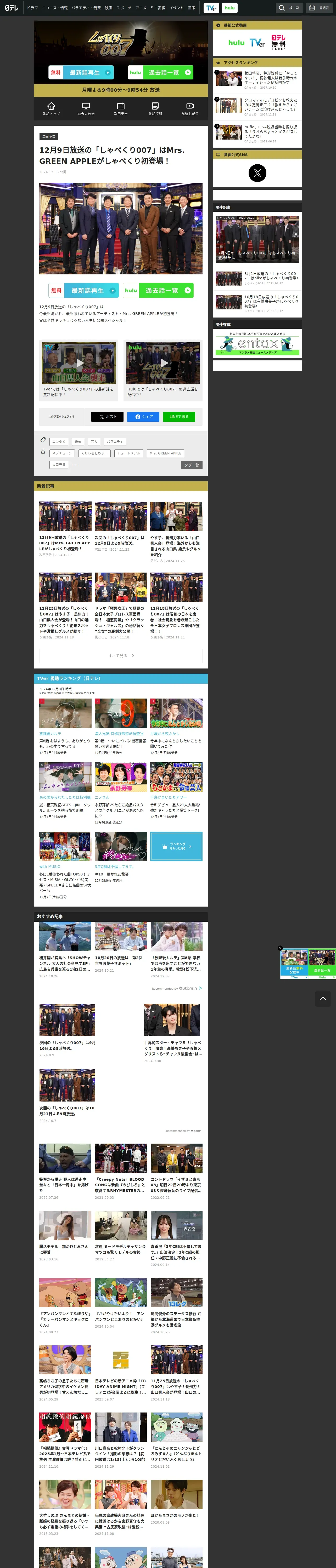Send the article with LINEで送る
The height and width of the screenshot is (1568, 336).
click(179, 417)
